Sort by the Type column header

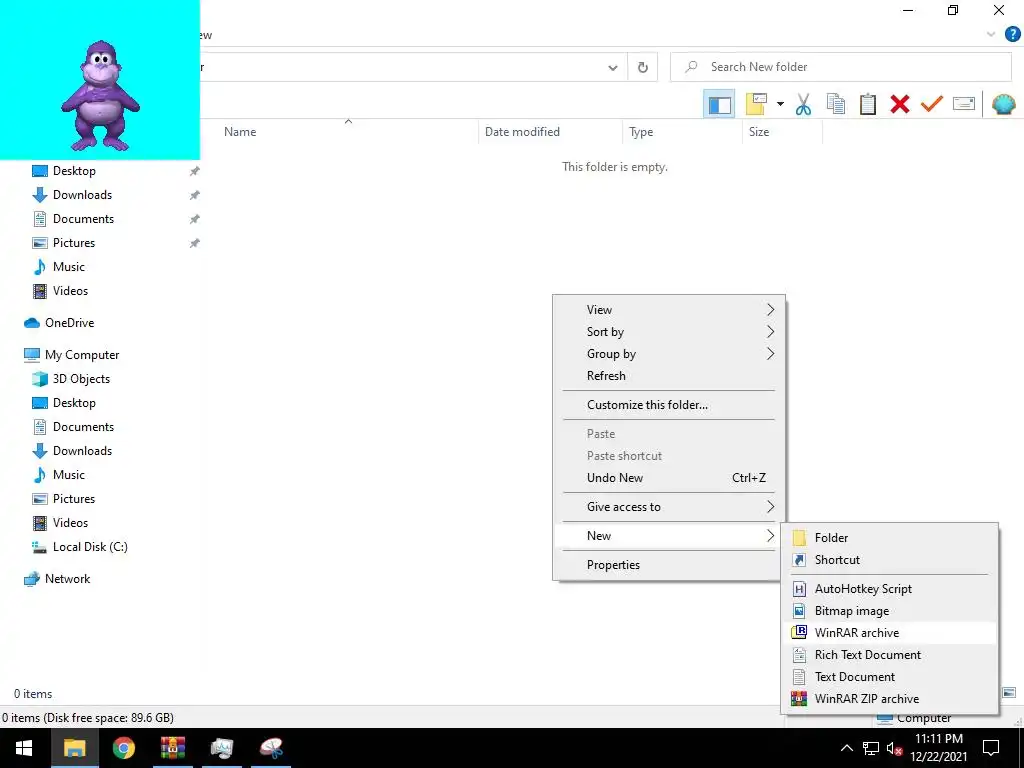pyautogui.click(x=641, y=132)
